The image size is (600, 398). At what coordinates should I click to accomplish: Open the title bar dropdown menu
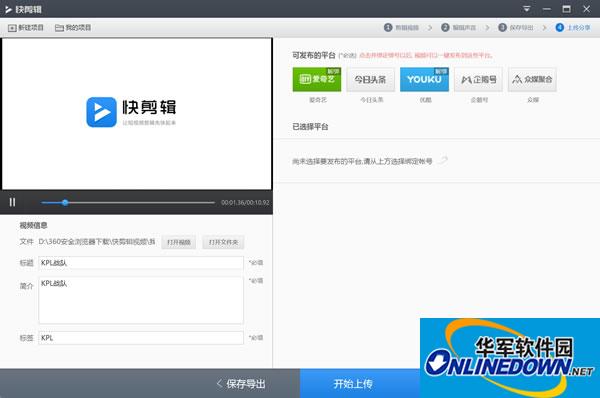click(527, 9)
